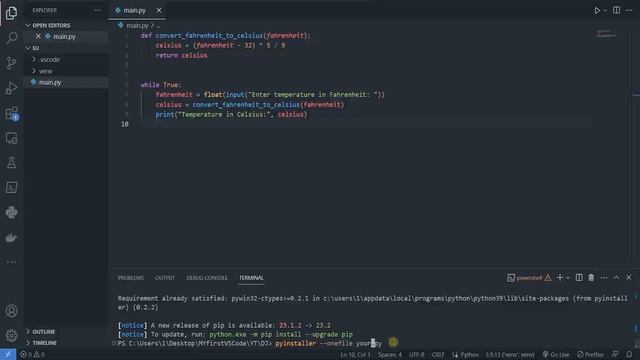Screen dimensions: 640x360
Task: Select the powershell terminal label
Action: (x=529, y=278)
